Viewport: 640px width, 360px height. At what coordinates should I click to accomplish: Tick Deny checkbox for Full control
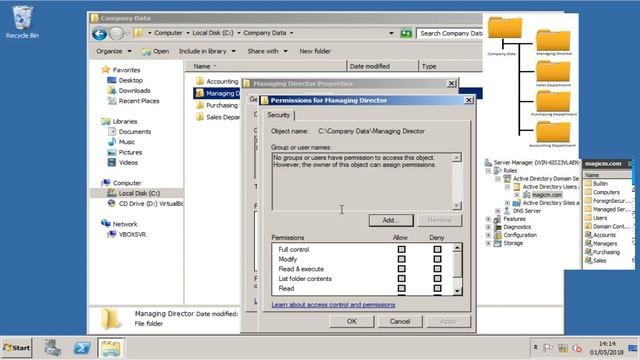pyautogui.click(x=437, y=249)
